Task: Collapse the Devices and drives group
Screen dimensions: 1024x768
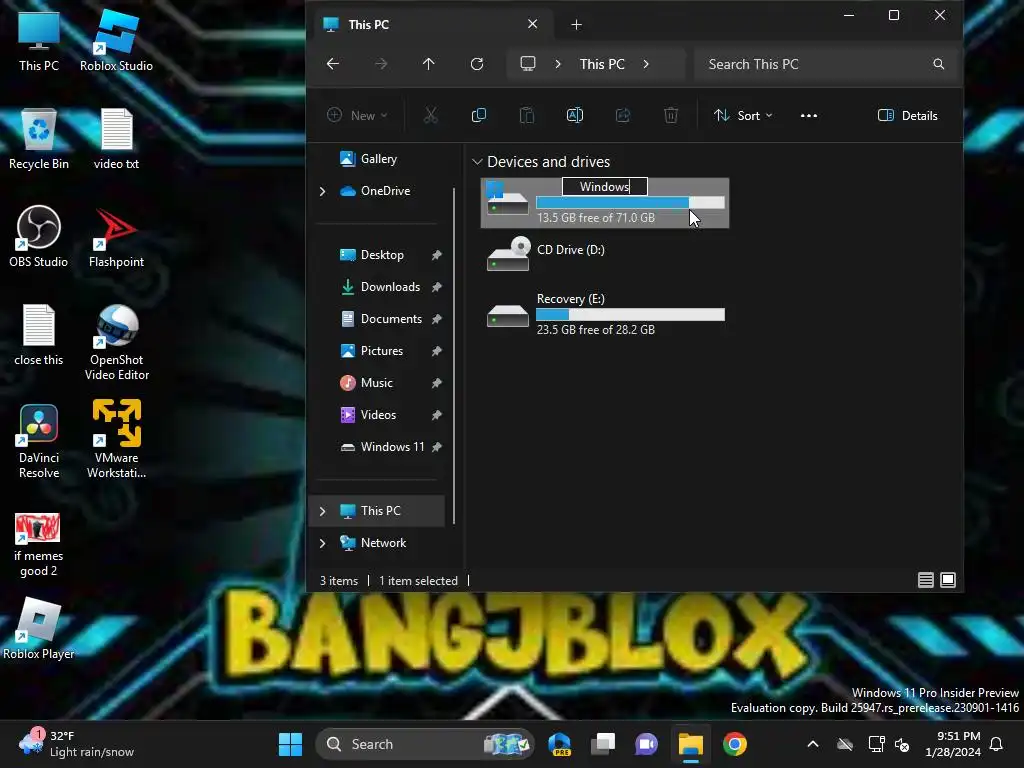Action: (477, 162)
